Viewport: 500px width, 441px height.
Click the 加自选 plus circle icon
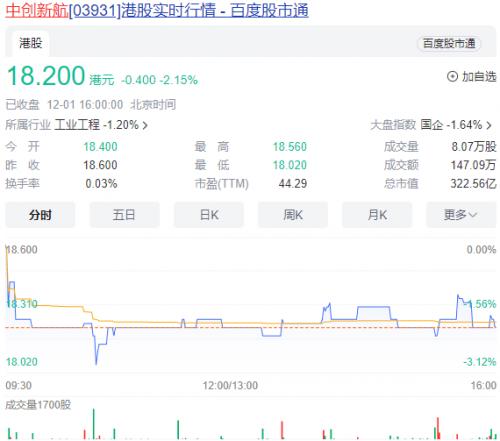[452, 77]
